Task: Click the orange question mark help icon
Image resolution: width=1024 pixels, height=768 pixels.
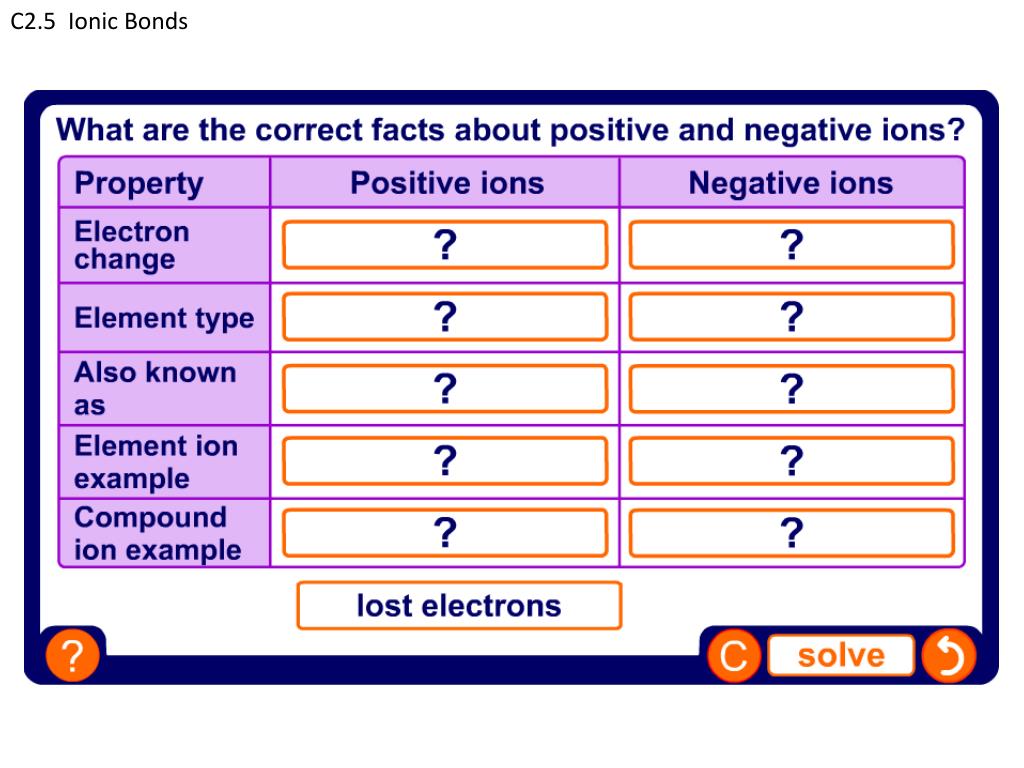Action: click(71, 657)
